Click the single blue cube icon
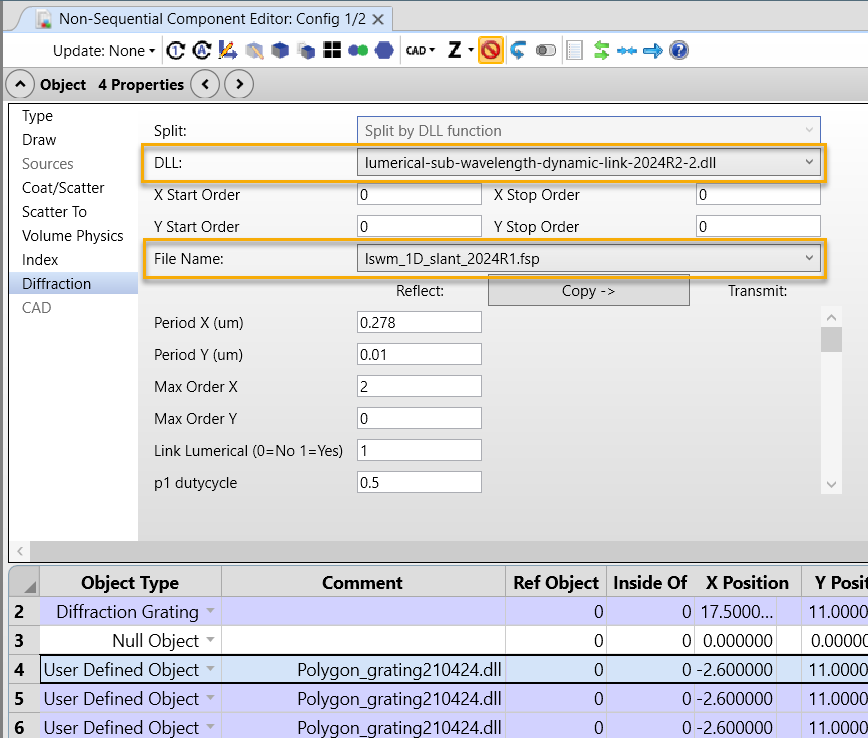868x738 pixels. (x=280, y=51)
